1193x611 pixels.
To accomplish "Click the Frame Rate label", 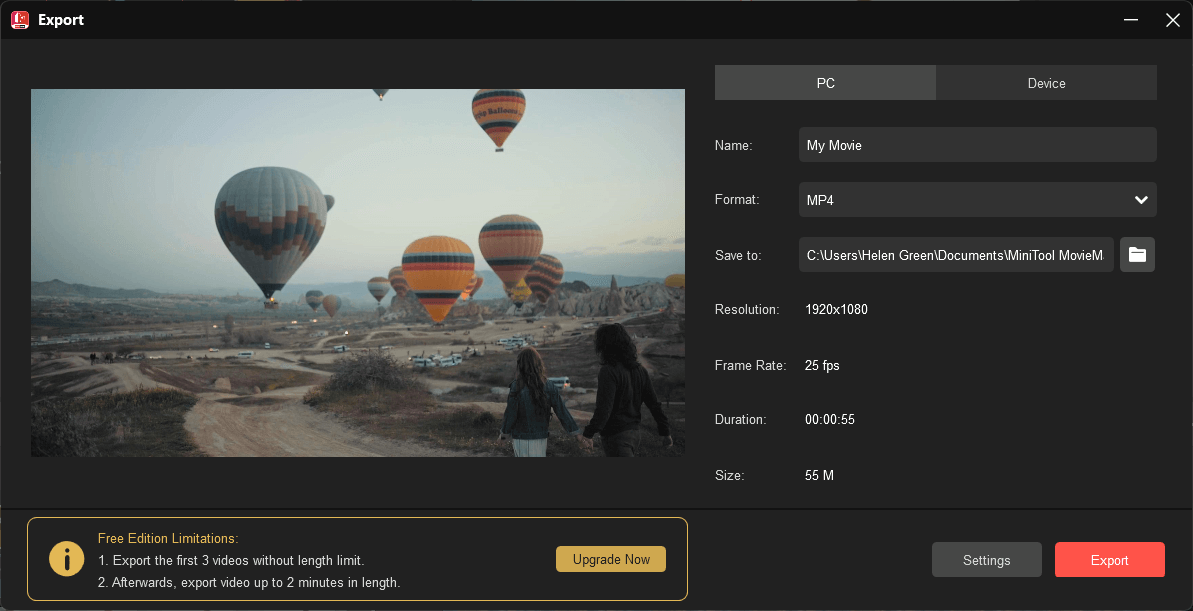I will point(750,365).
